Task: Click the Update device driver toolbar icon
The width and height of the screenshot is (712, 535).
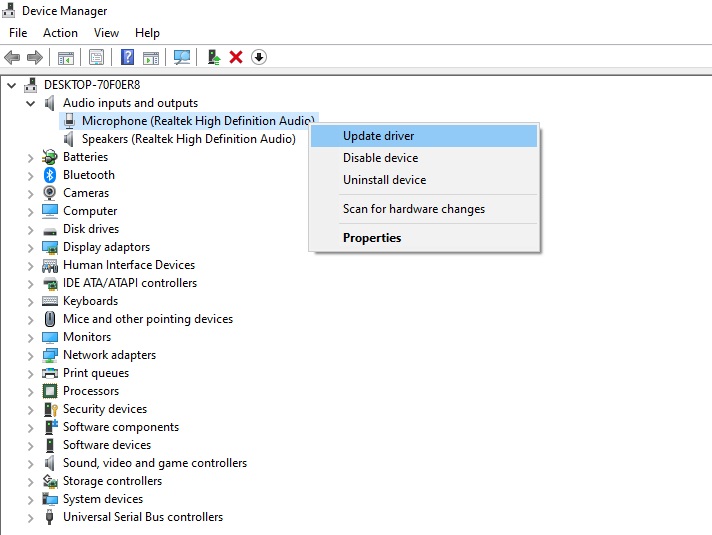Action: (x=214, y=57)
